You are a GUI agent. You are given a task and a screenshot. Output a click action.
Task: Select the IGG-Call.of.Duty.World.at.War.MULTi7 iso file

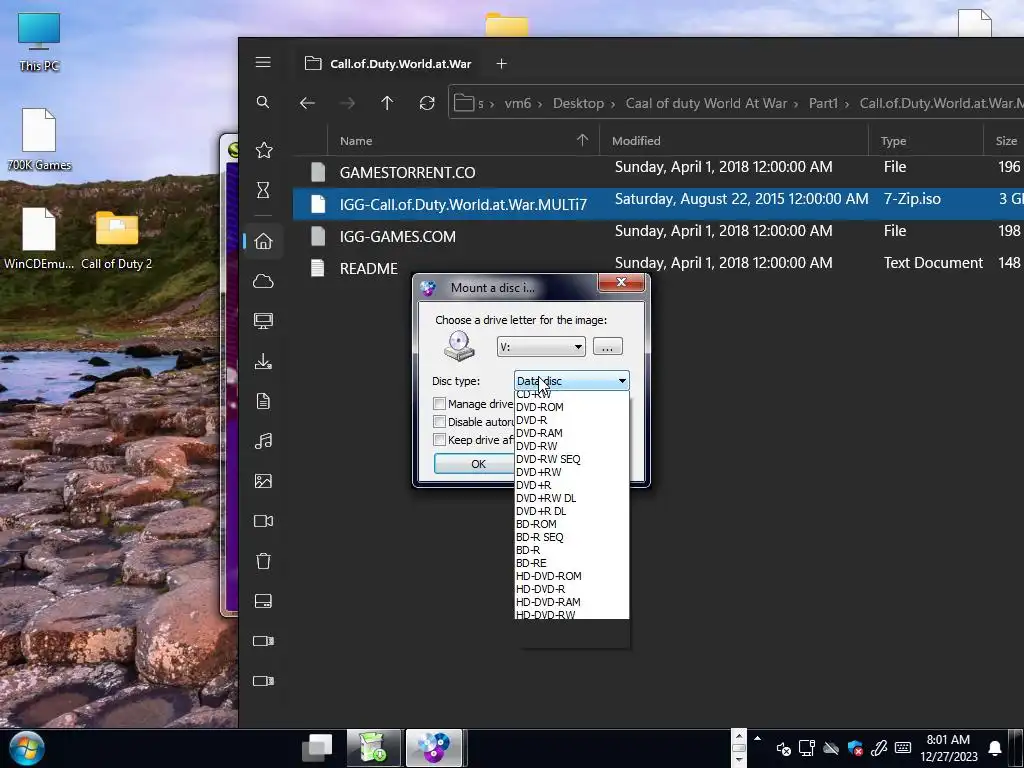658,204
